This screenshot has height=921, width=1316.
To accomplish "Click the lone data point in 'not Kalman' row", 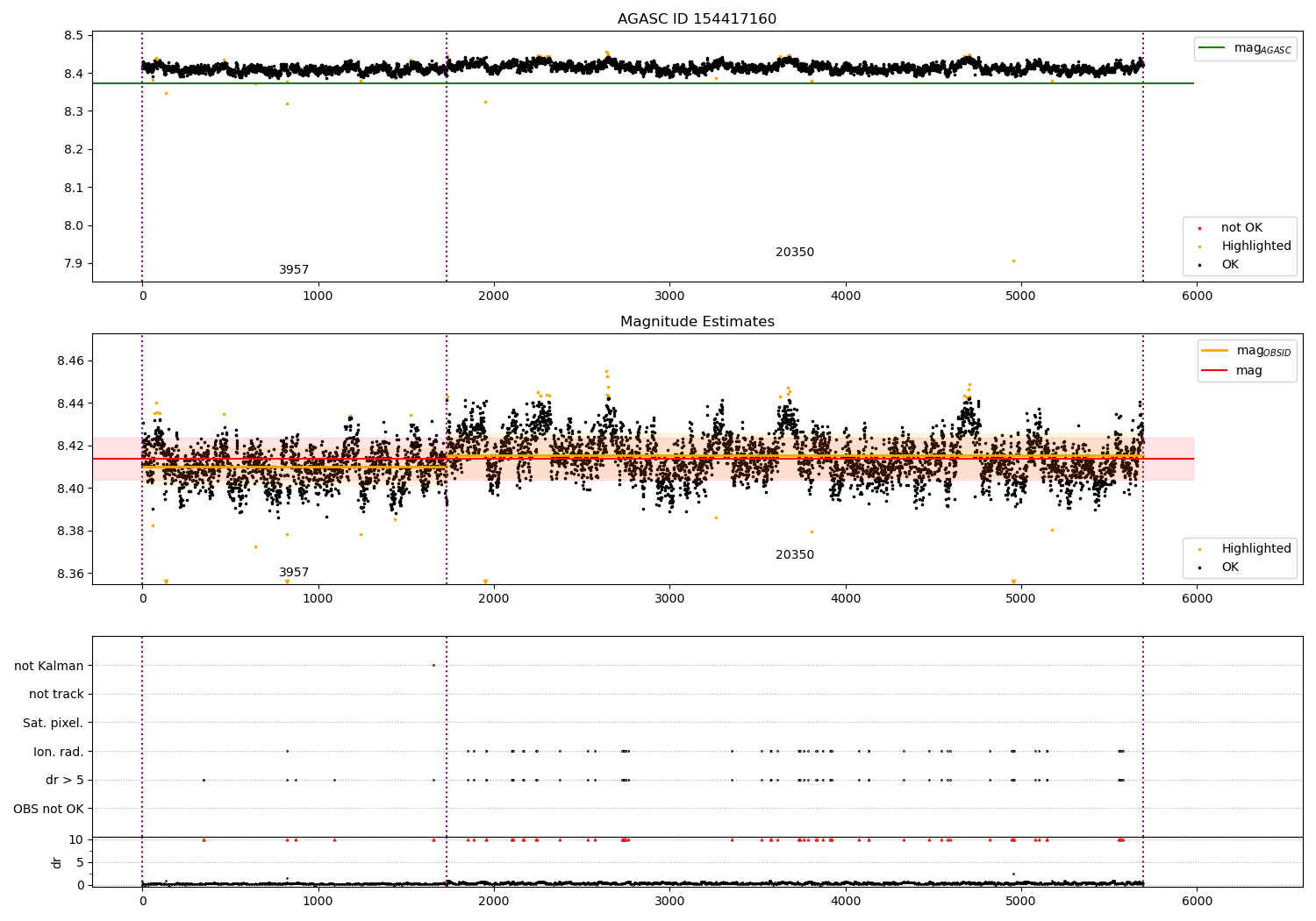I will point(433,665).
